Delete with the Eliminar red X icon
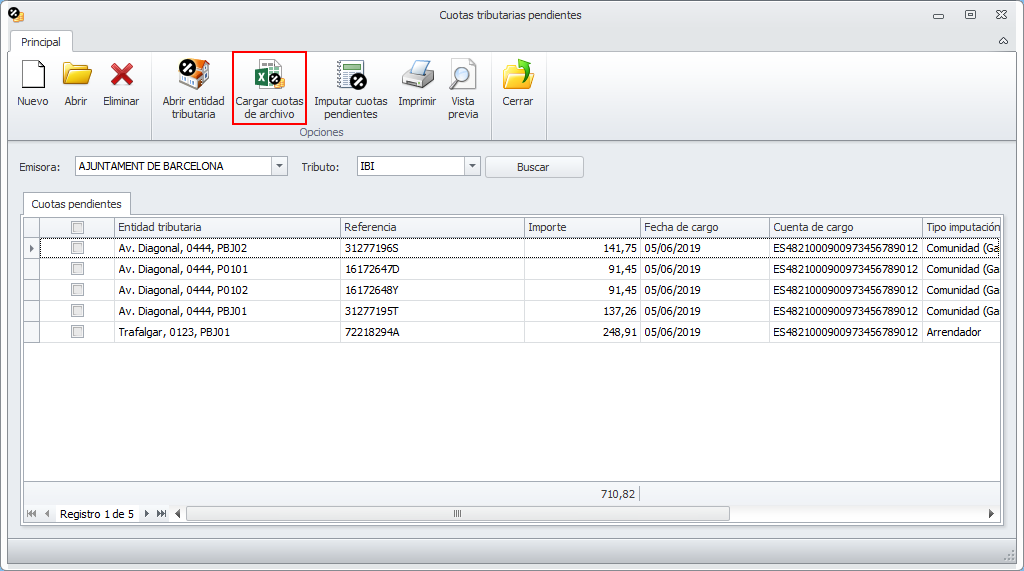The width and height of the screenshot is (1024, 571). [x=121, y=74]
